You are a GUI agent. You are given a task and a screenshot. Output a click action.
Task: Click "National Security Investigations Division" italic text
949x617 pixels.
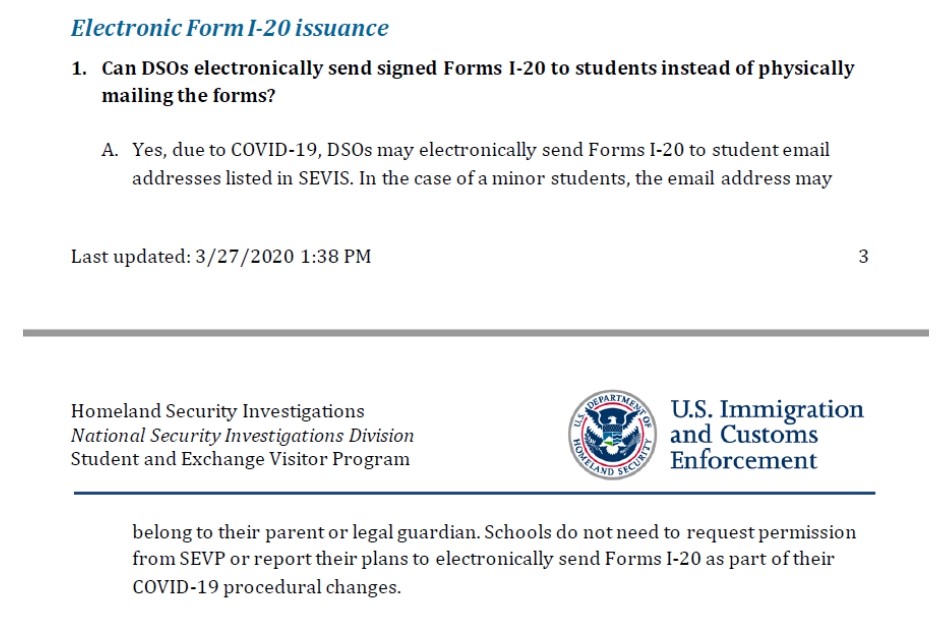pyautogui.click(x=242, y=436)
